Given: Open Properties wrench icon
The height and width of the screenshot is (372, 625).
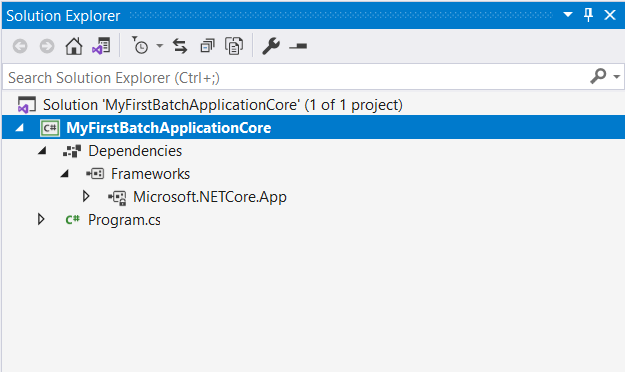Looking at the screenshot, I should pyautogui.click(x=271, y=46).
